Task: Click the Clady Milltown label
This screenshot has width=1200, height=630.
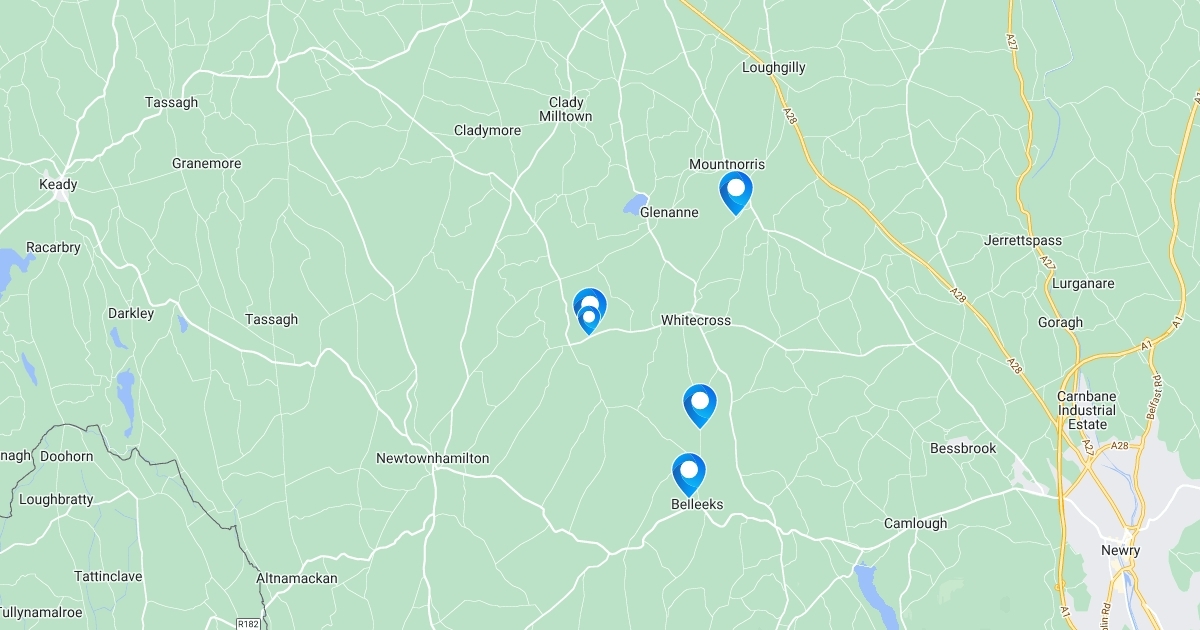Action: tap(566, 109)
